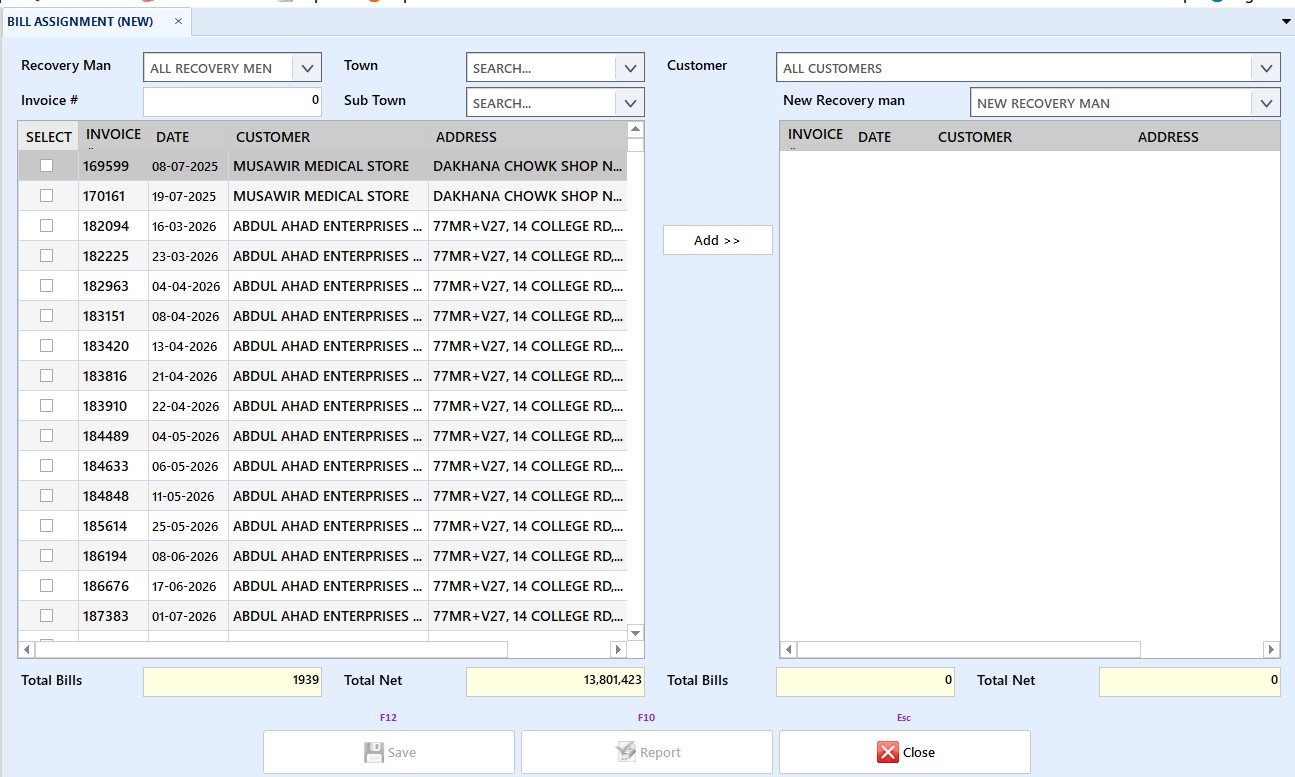This screenshot has height=777, width=1295.
Task: Click Total Net field showing 13,801,423
Action: click(555, 681)
